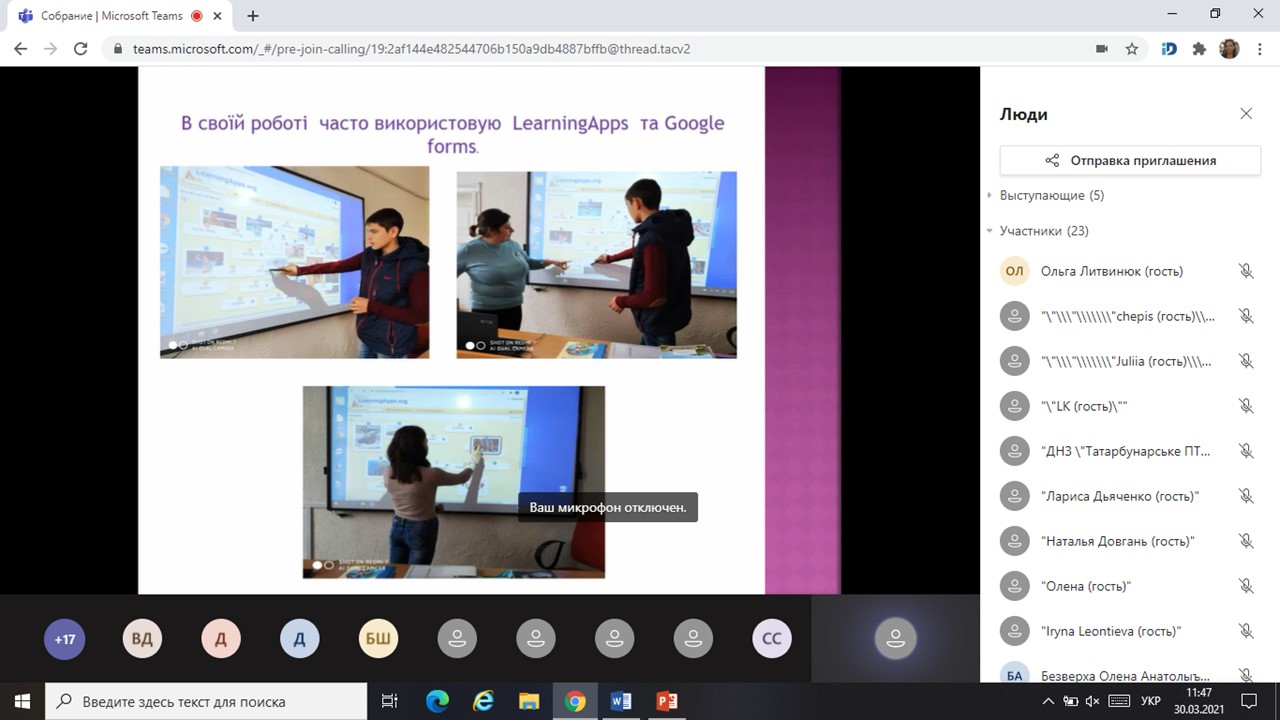
Task: Open Word from the taskbar
Action: coord(620,701)
